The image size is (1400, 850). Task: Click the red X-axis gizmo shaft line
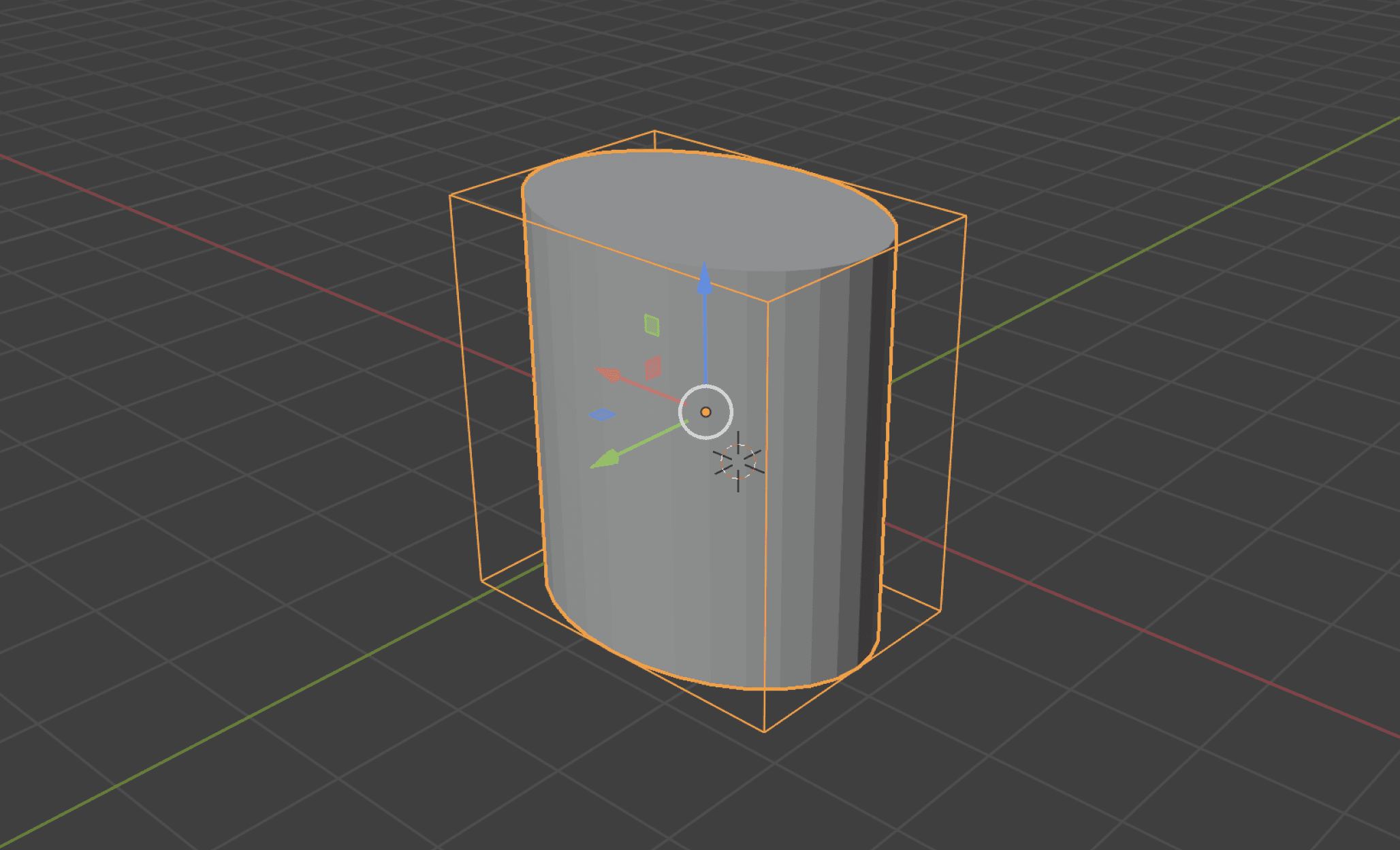tap(650, 390)
